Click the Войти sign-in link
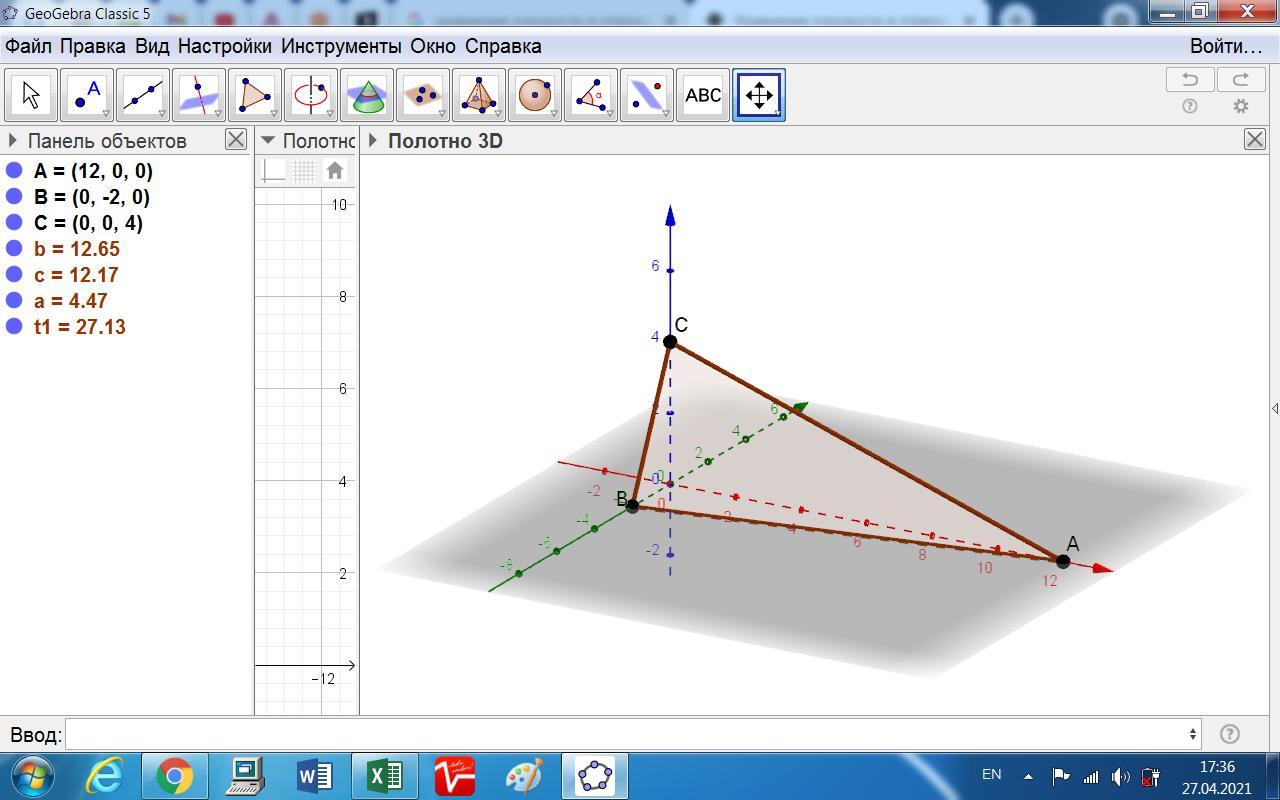Screen dimensions: 1280x800 1225,46
